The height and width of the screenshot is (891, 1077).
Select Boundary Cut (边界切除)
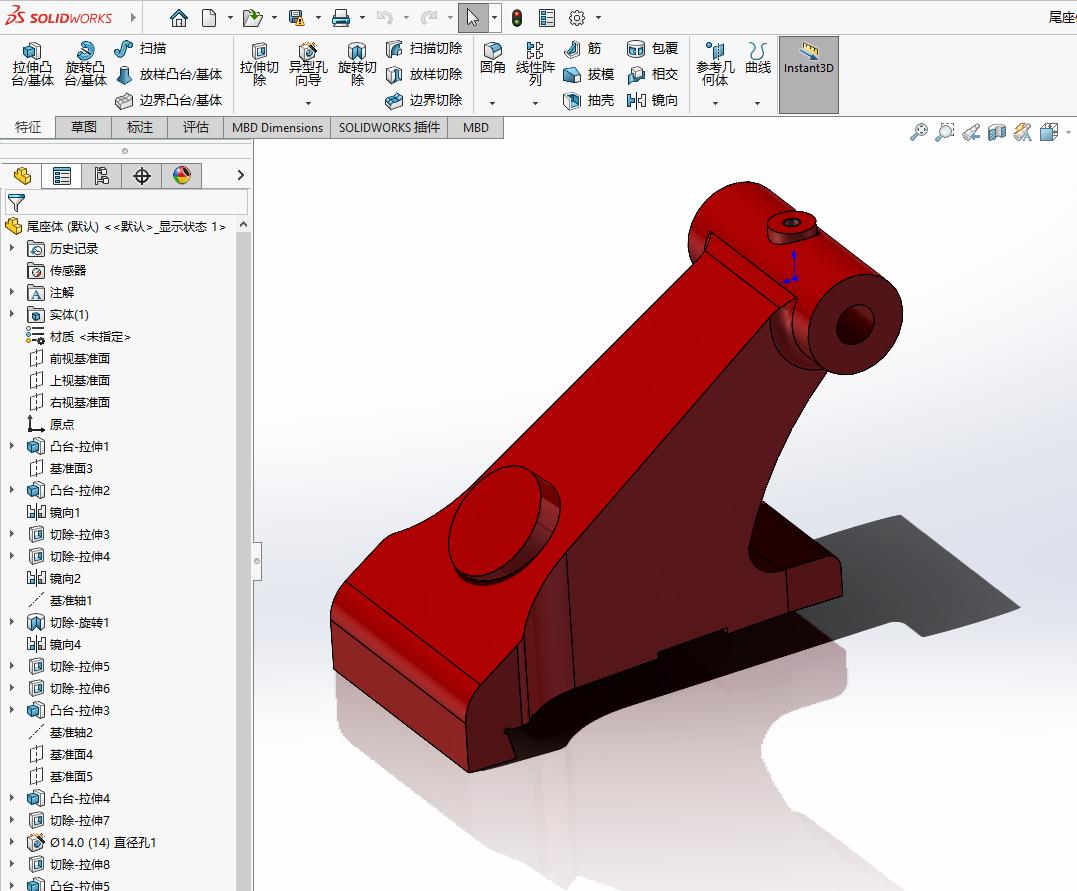click(x=424, y=100)
